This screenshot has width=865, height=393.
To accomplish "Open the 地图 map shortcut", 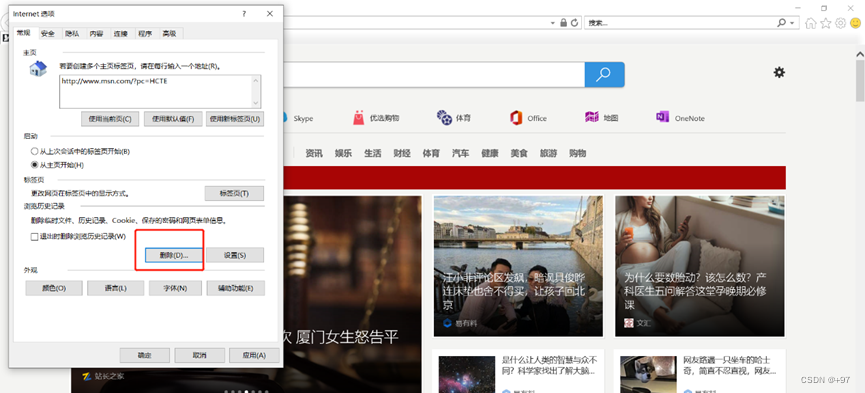I will pos(601,118).
